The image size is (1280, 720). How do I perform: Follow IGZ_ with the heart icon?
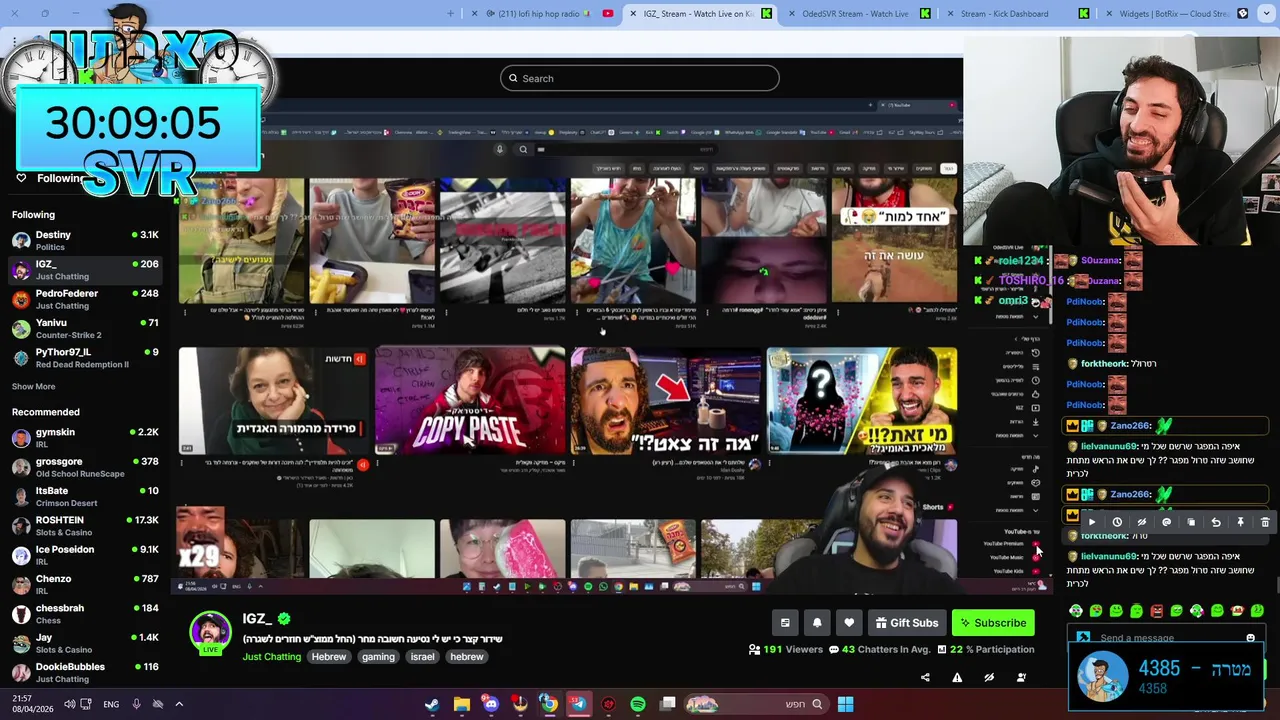point(849,623)
